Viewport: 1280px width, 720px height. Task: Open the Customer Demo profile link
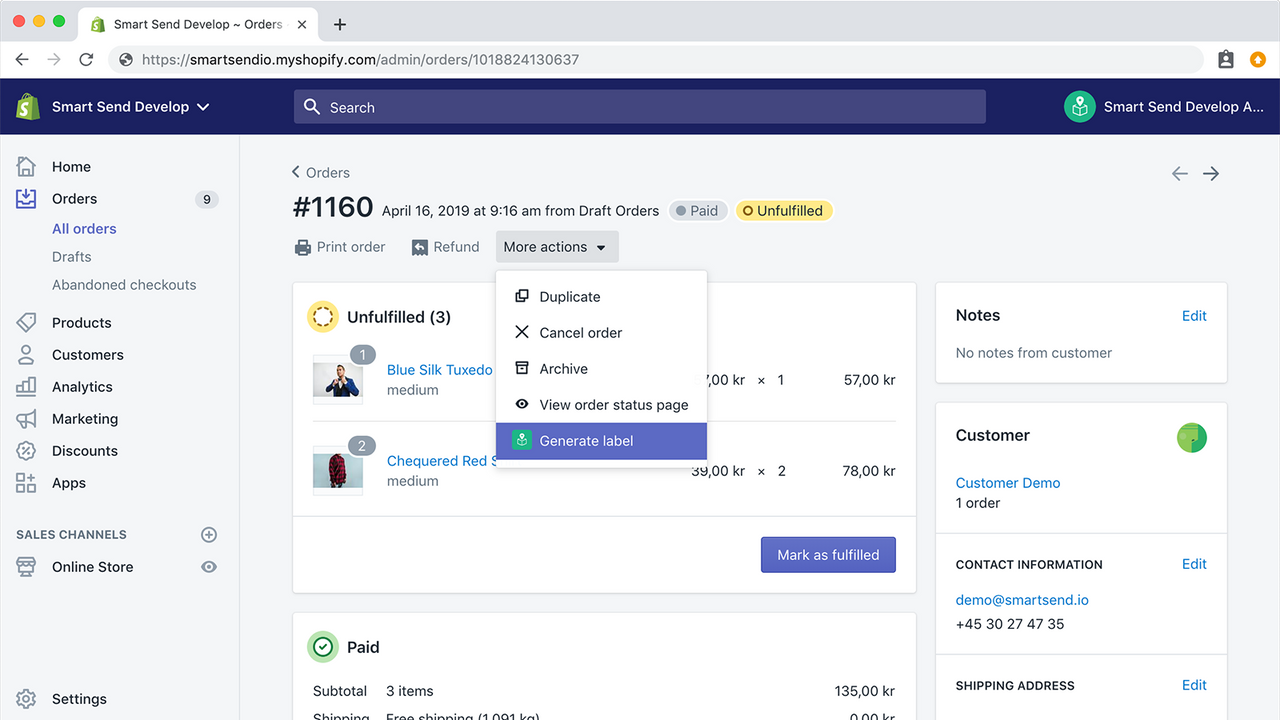[1007, 482]
